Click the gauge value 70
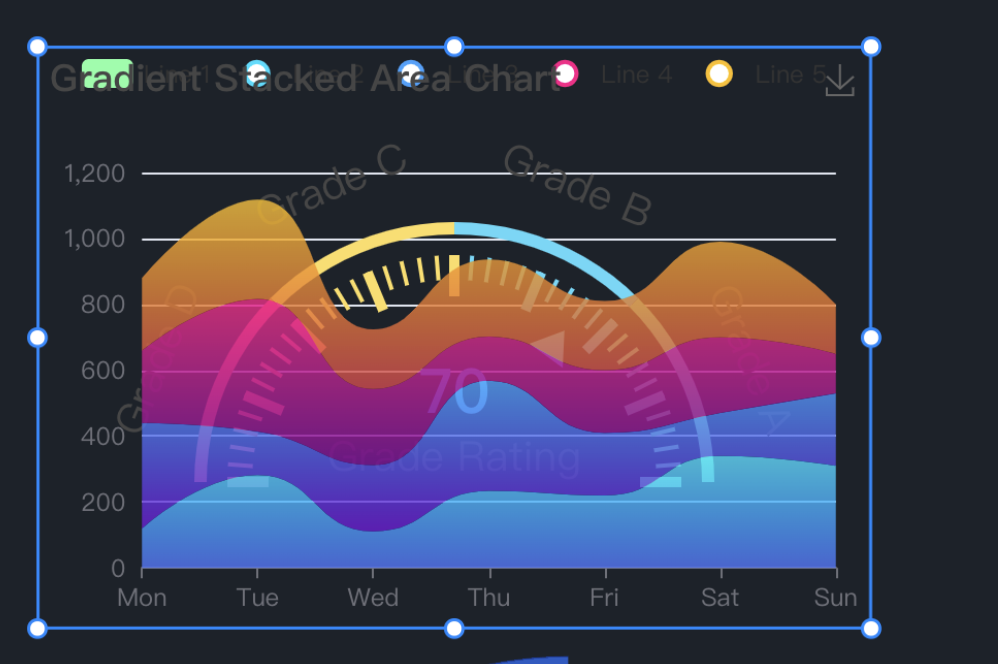The width and height of the screenshot is (998, 664). (x=456, y=392)
